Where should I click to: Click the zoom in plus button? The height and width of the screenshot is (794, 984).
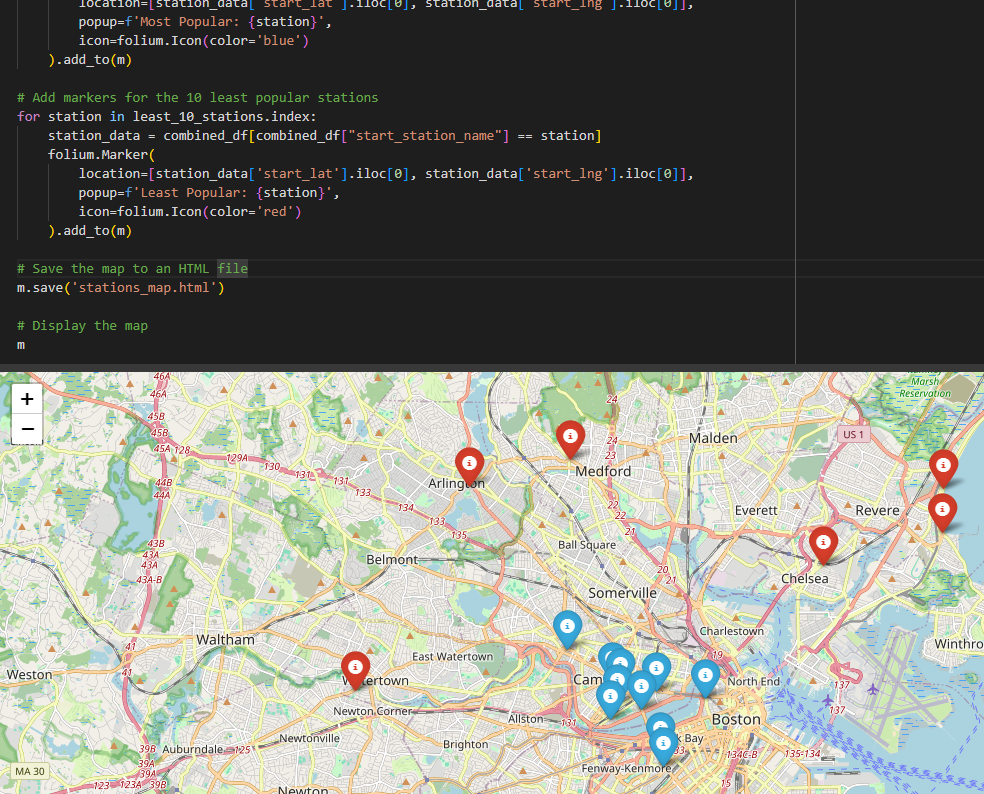coord(26,396)
